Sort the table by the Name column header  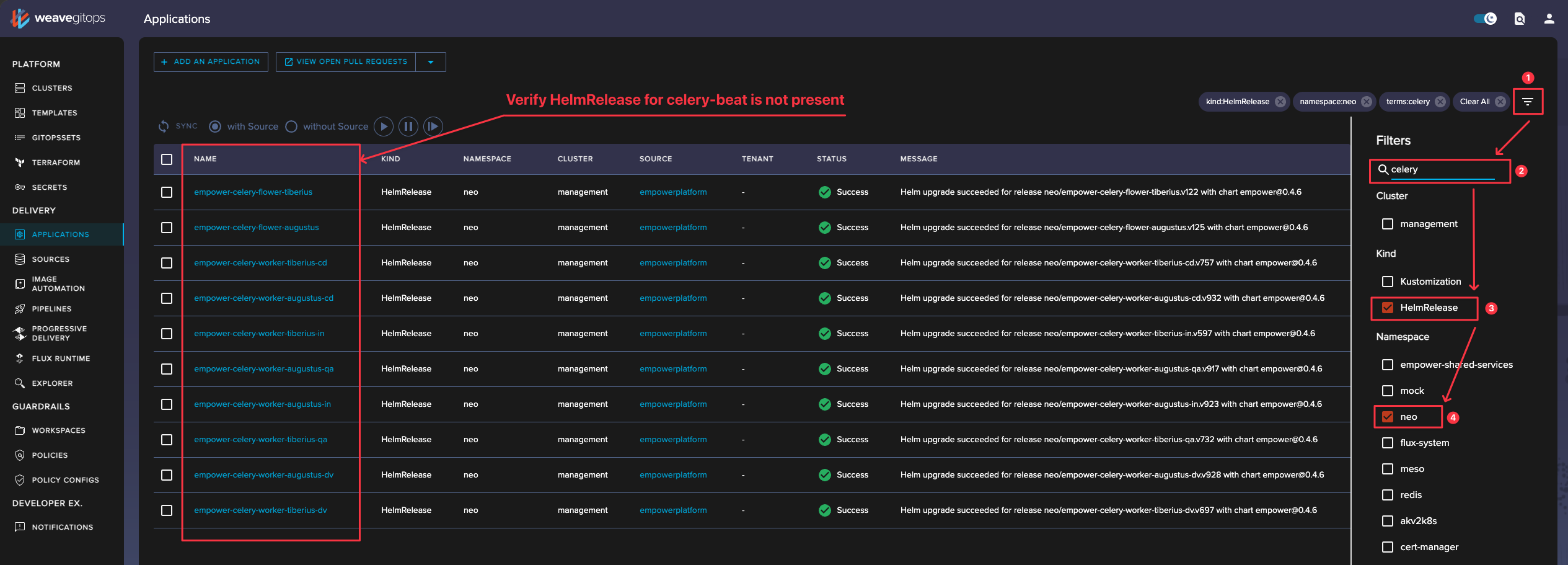pos(205,159)
